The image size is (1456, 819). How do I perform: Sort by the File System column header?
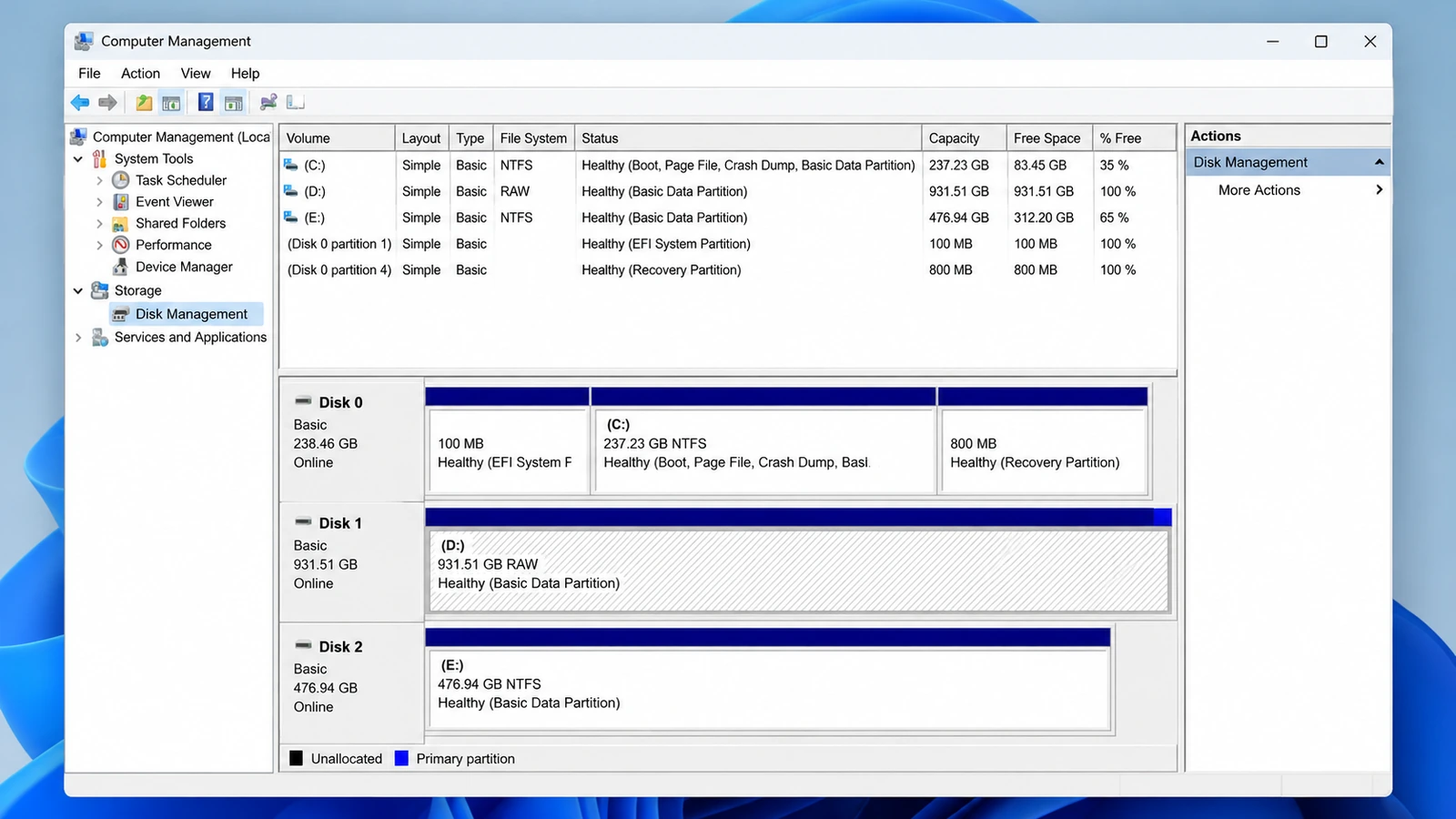click(533, 138)
